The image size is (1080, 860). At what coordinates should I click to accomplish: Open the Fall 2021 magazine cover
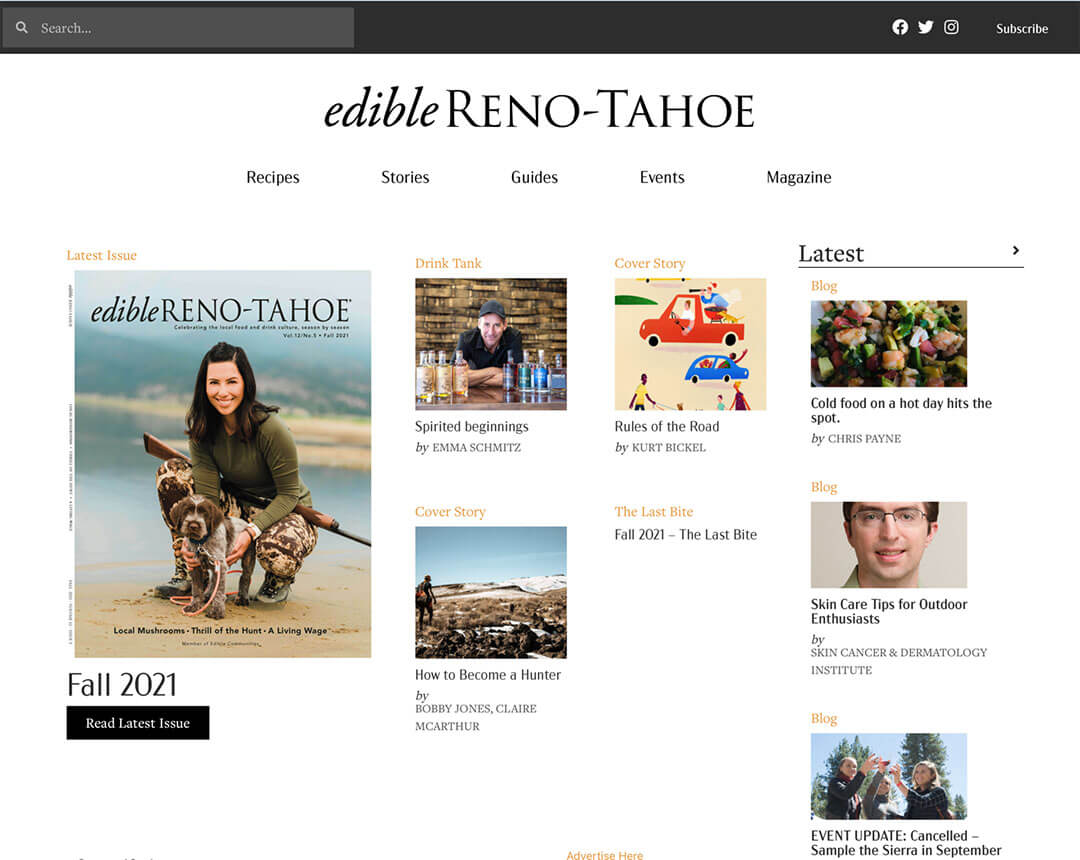coord(222,464)
